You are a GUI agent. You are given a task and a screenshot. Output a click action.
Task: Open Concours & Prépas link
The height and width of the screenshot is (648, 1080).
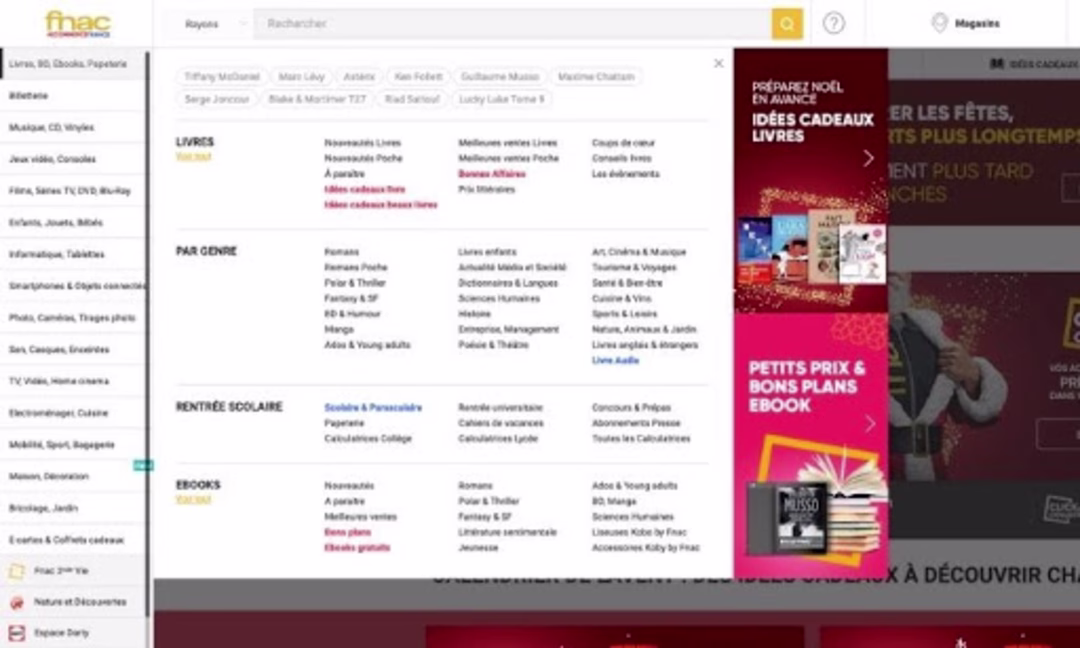(x=631, y=408)
